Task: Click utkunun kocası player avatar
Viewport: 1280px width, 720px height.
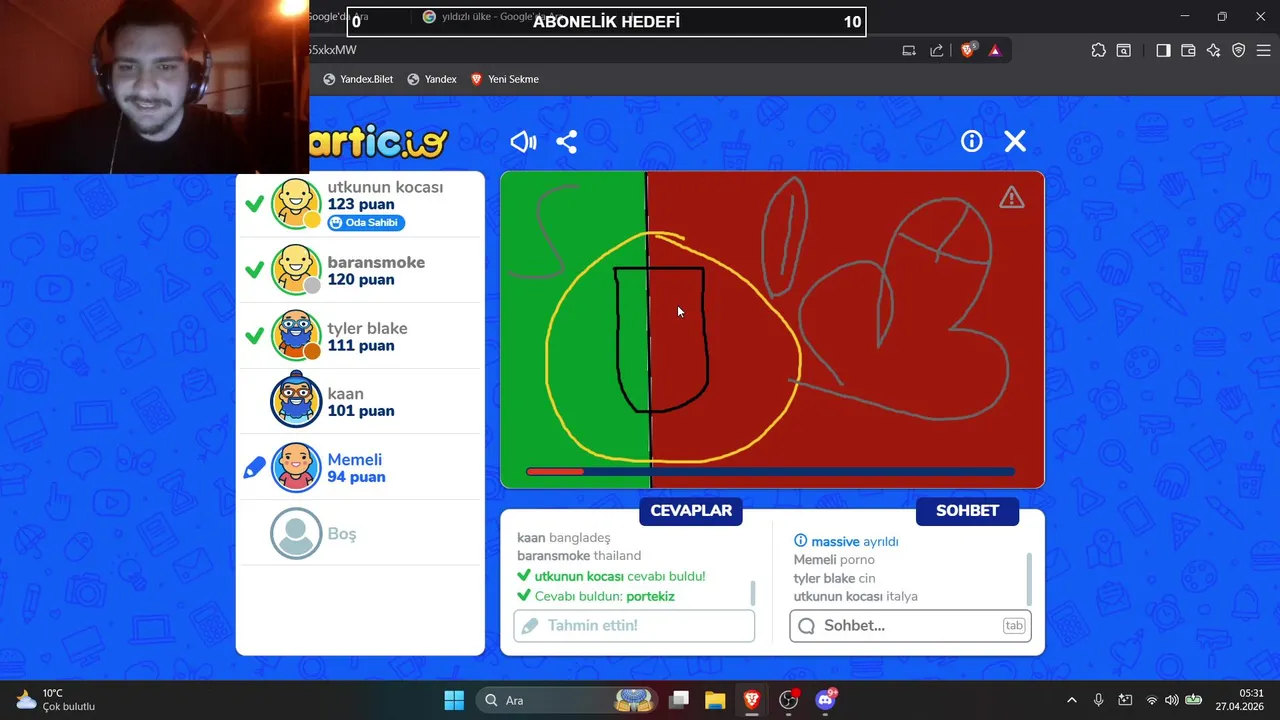Action: tap(296, 204)
